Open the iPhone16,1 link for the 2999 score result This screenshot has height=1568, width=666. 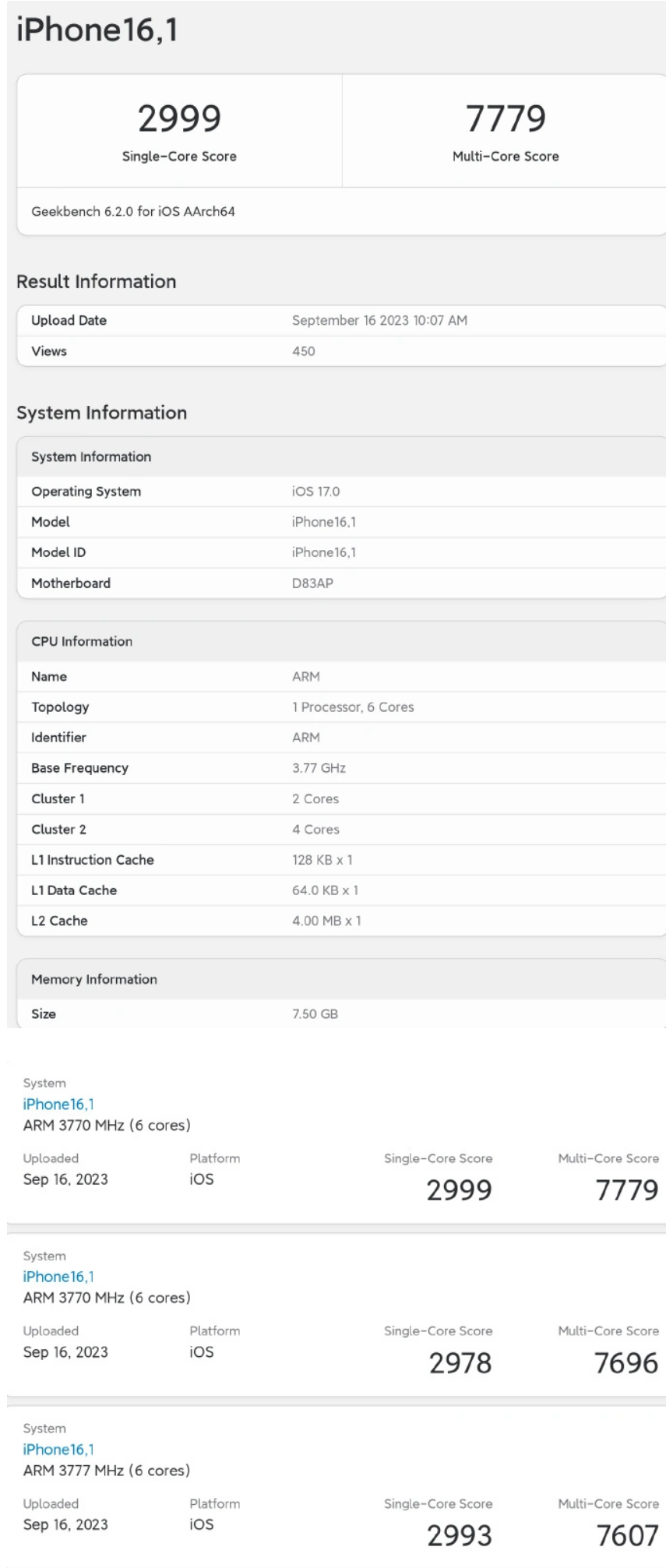[58, 1104]
